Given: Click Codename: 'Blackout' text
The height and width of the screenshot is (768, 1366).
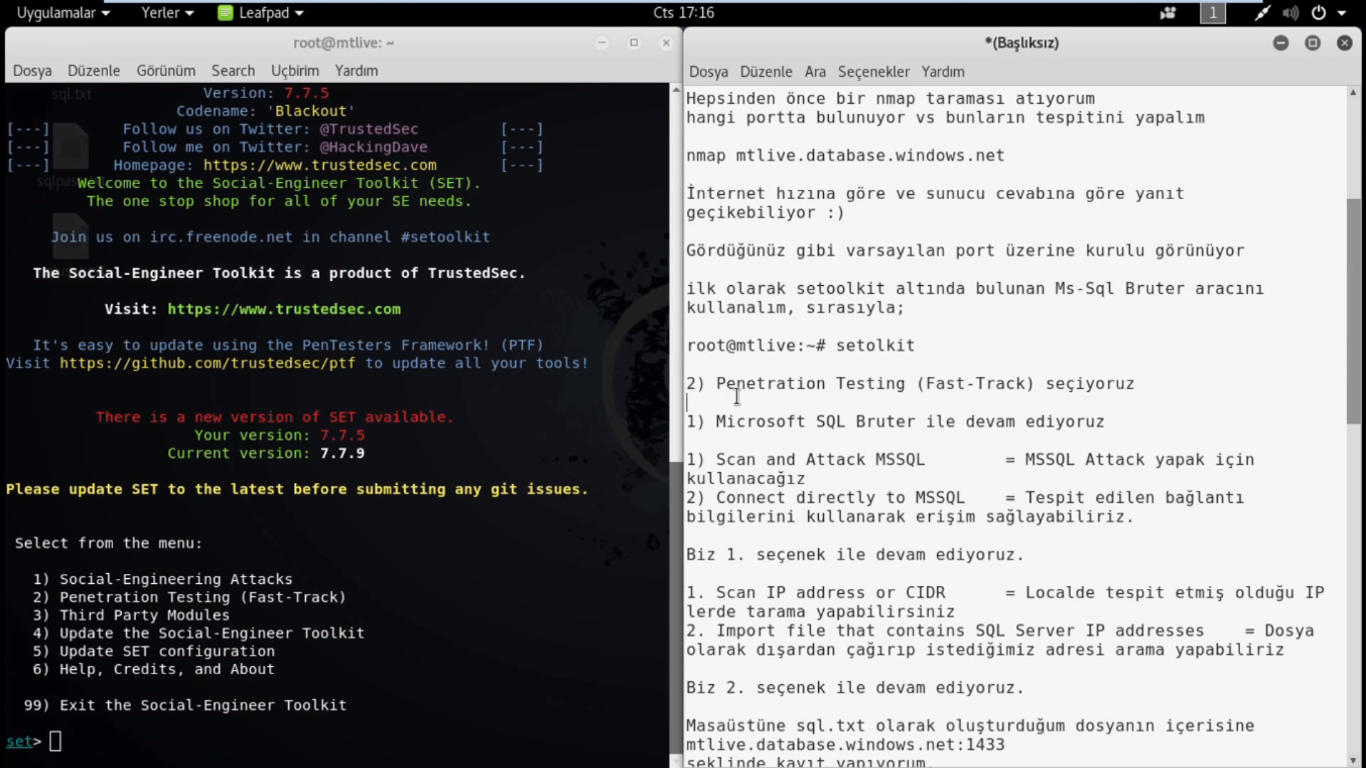Looking at the screenshot, I should point(266,111).
